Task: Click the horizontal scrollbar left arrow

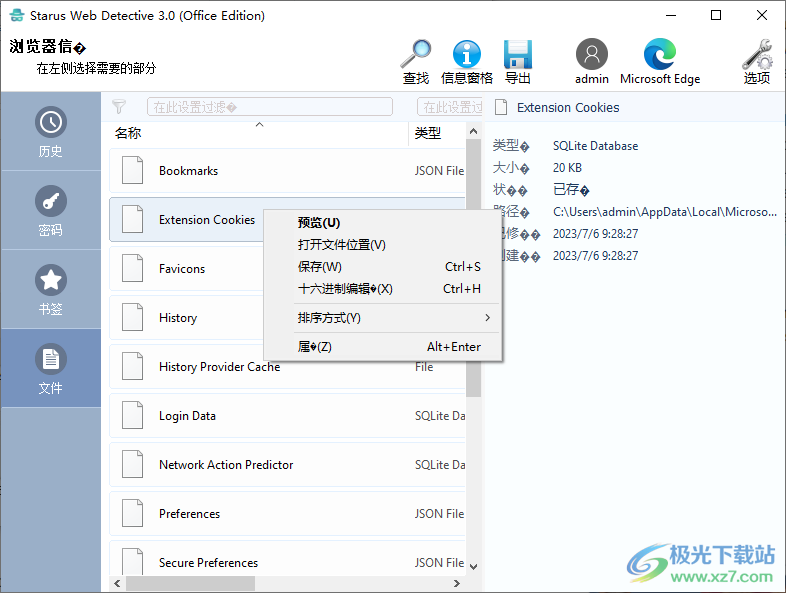Action: 117,583
